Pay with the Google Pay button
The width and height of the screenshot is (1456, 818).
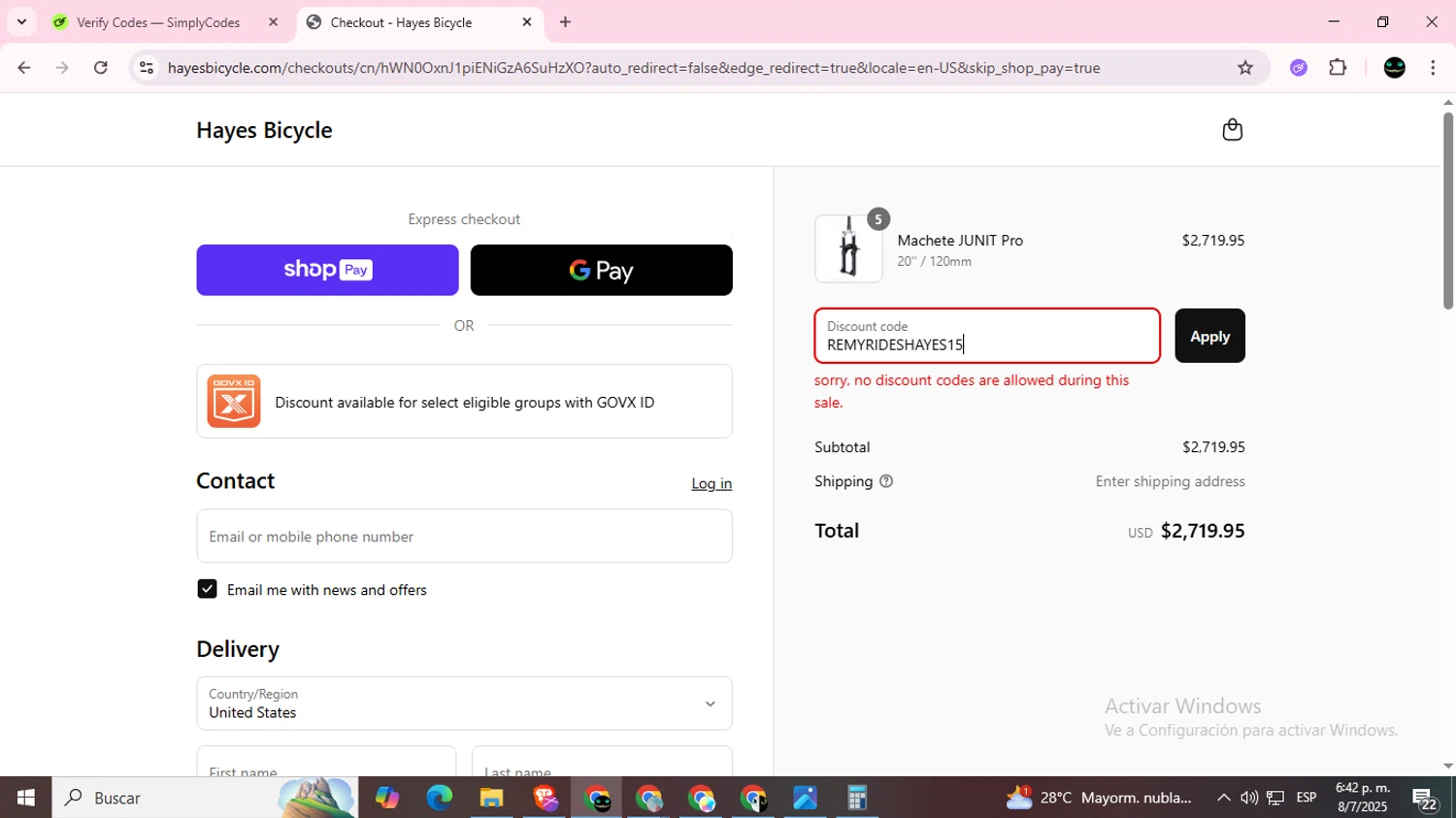pos(601,270)
